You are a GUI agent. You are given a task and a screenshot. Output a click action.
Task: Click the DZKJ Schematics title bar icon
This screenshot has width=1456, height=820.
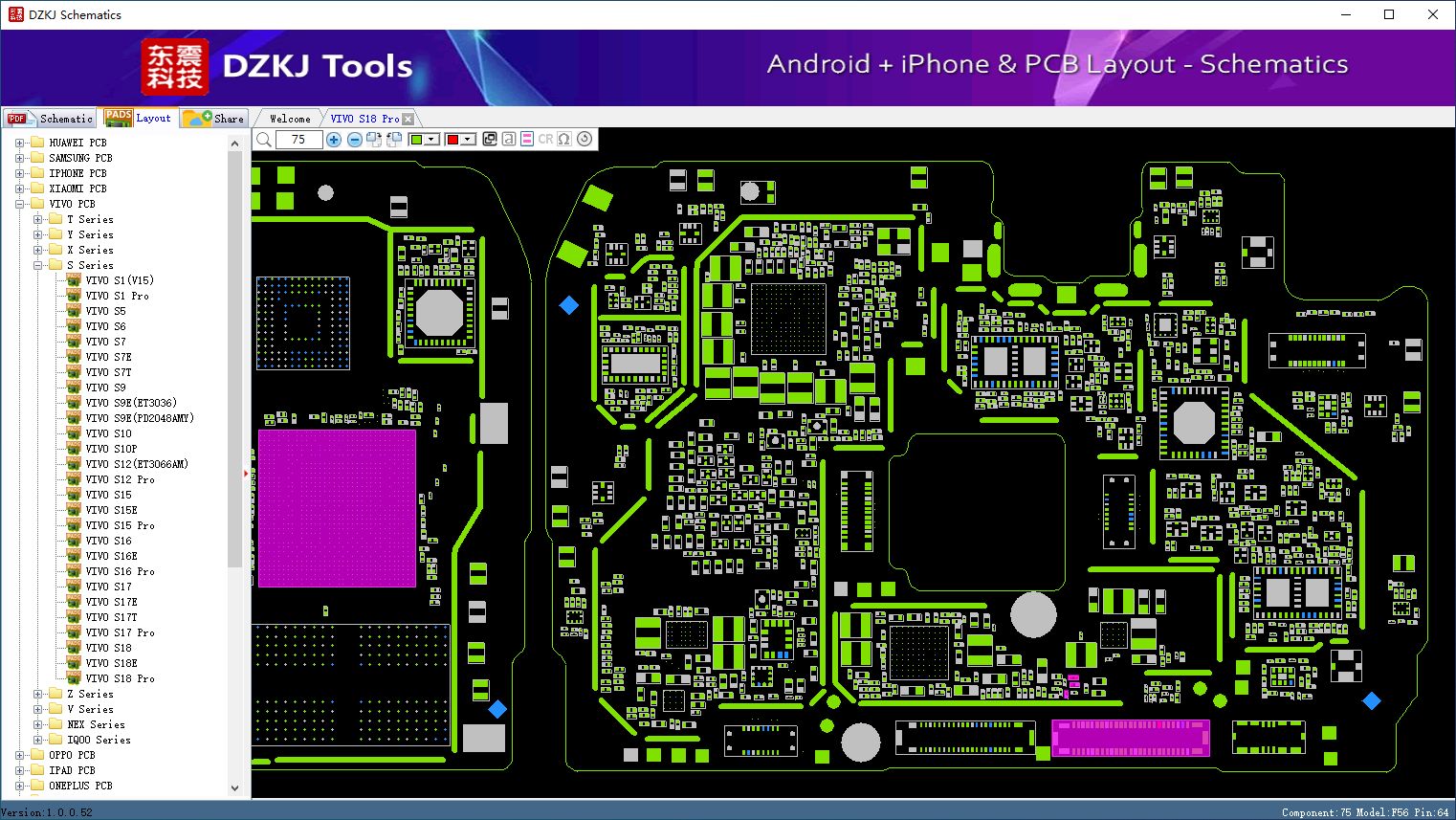pos(15,14)
